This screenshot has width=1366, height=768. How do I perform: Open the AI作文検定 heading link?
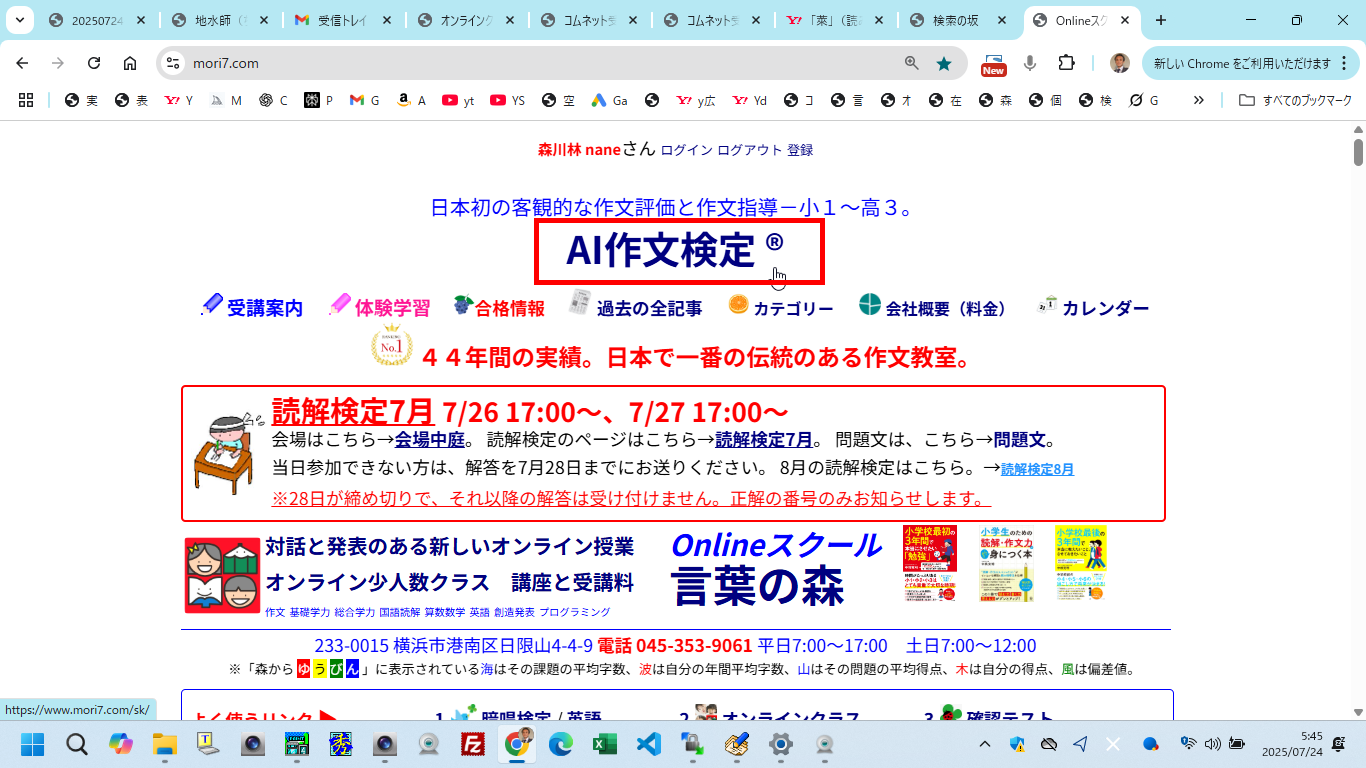[675, 250]
